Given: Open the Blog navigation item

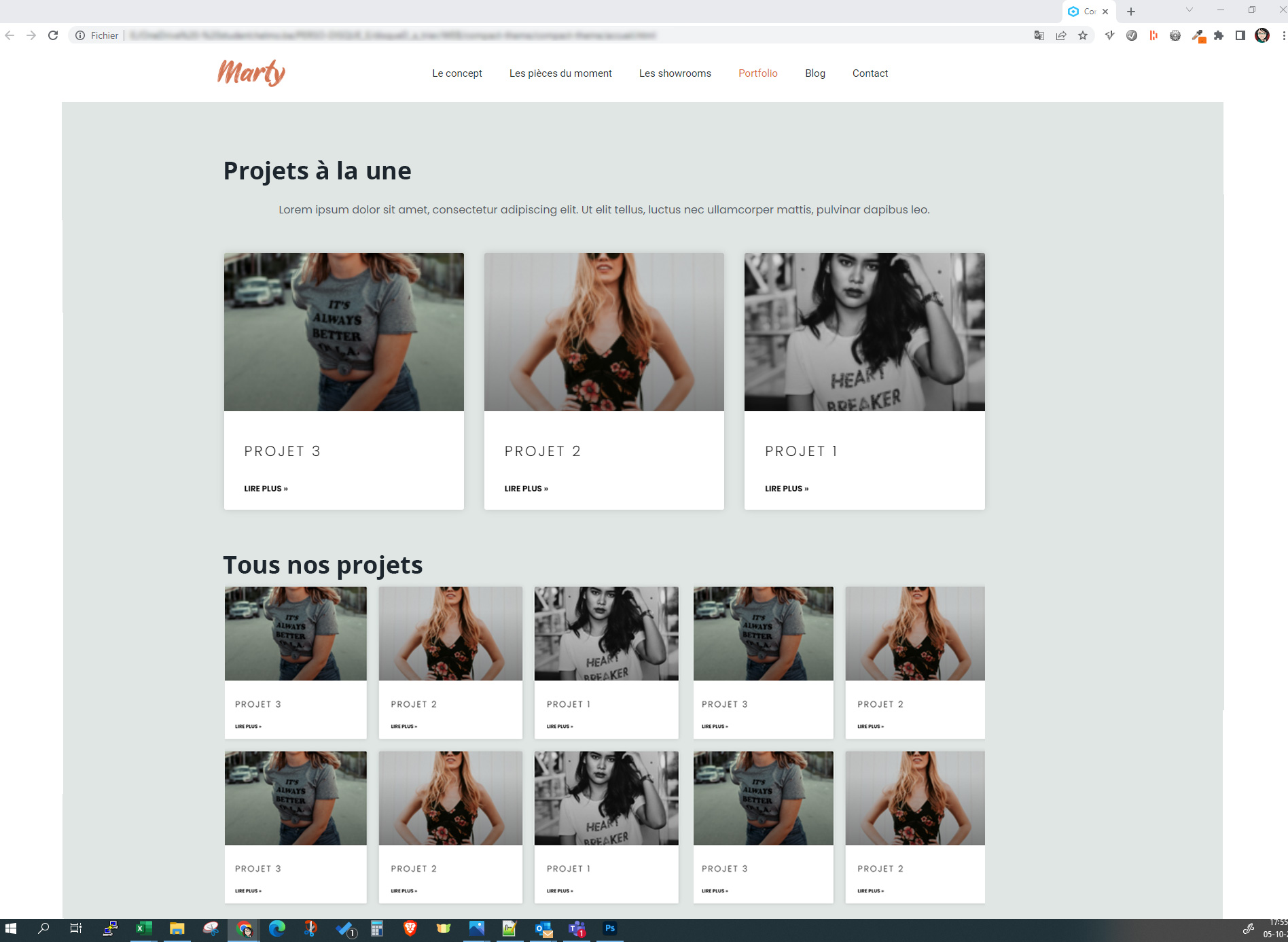Looking at the screenshot, I should tap(815, 73).
